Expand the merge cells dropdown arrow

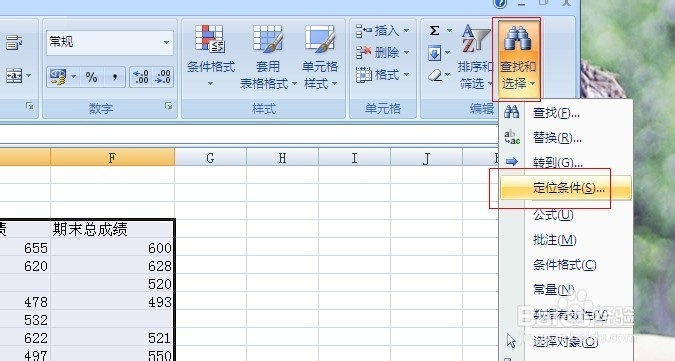coord(28,76)
